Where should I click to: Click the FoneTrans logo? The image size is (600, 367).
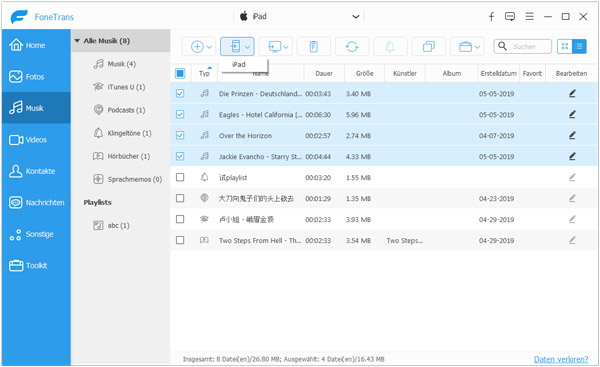point(42,16)
